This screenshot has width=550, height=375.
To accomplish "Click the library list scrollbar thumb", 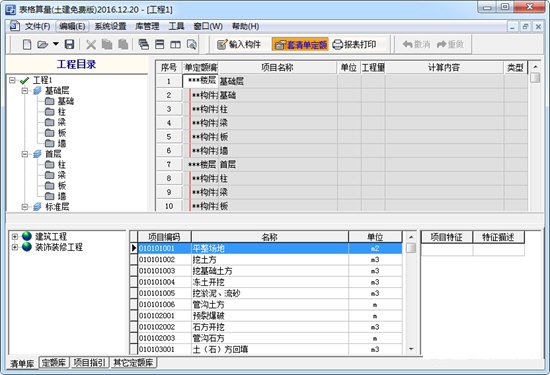I will (x=411, y=248).
